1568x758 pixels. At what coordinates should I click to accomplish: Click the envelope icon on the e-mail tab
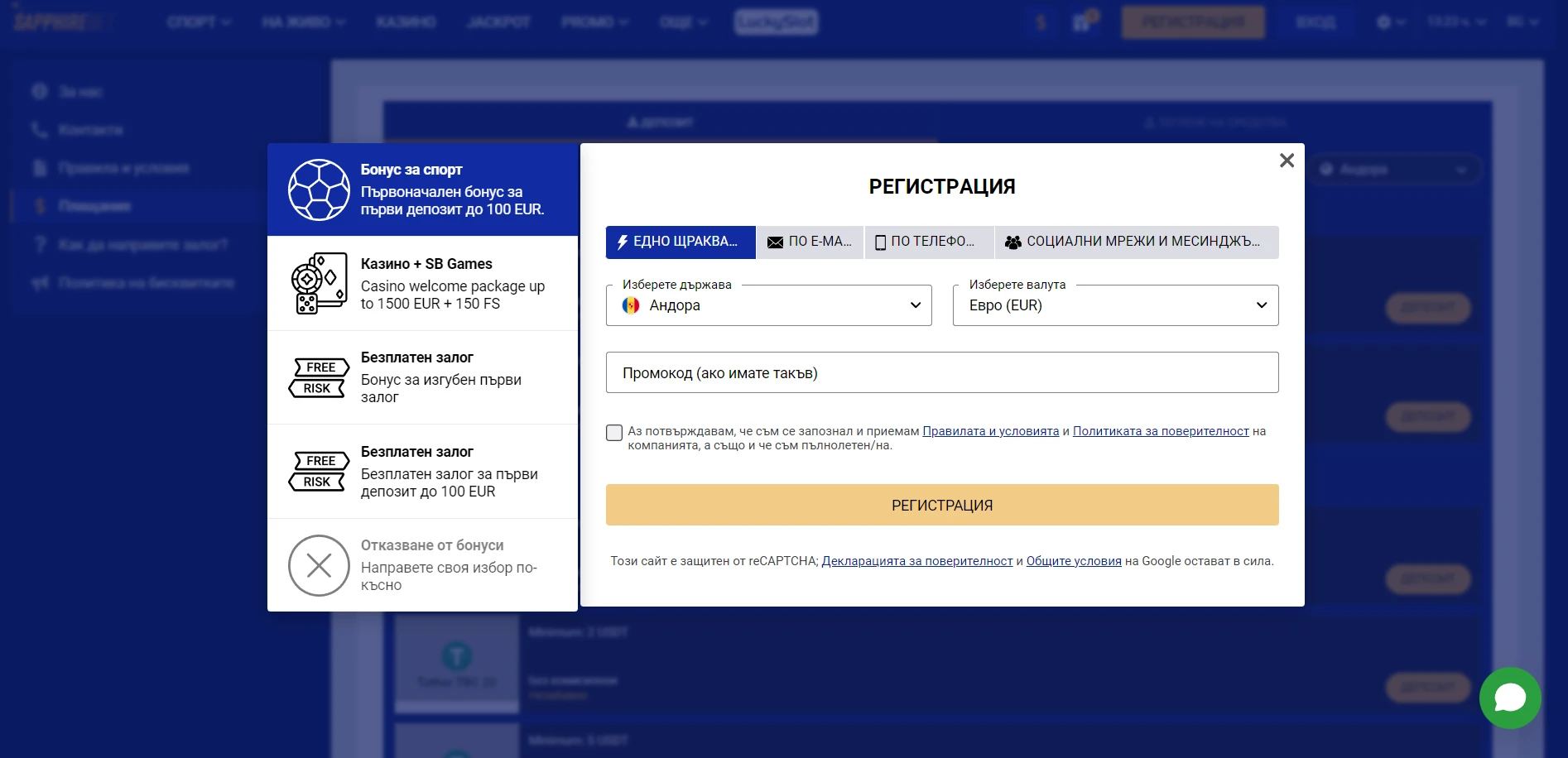(775, 242)
